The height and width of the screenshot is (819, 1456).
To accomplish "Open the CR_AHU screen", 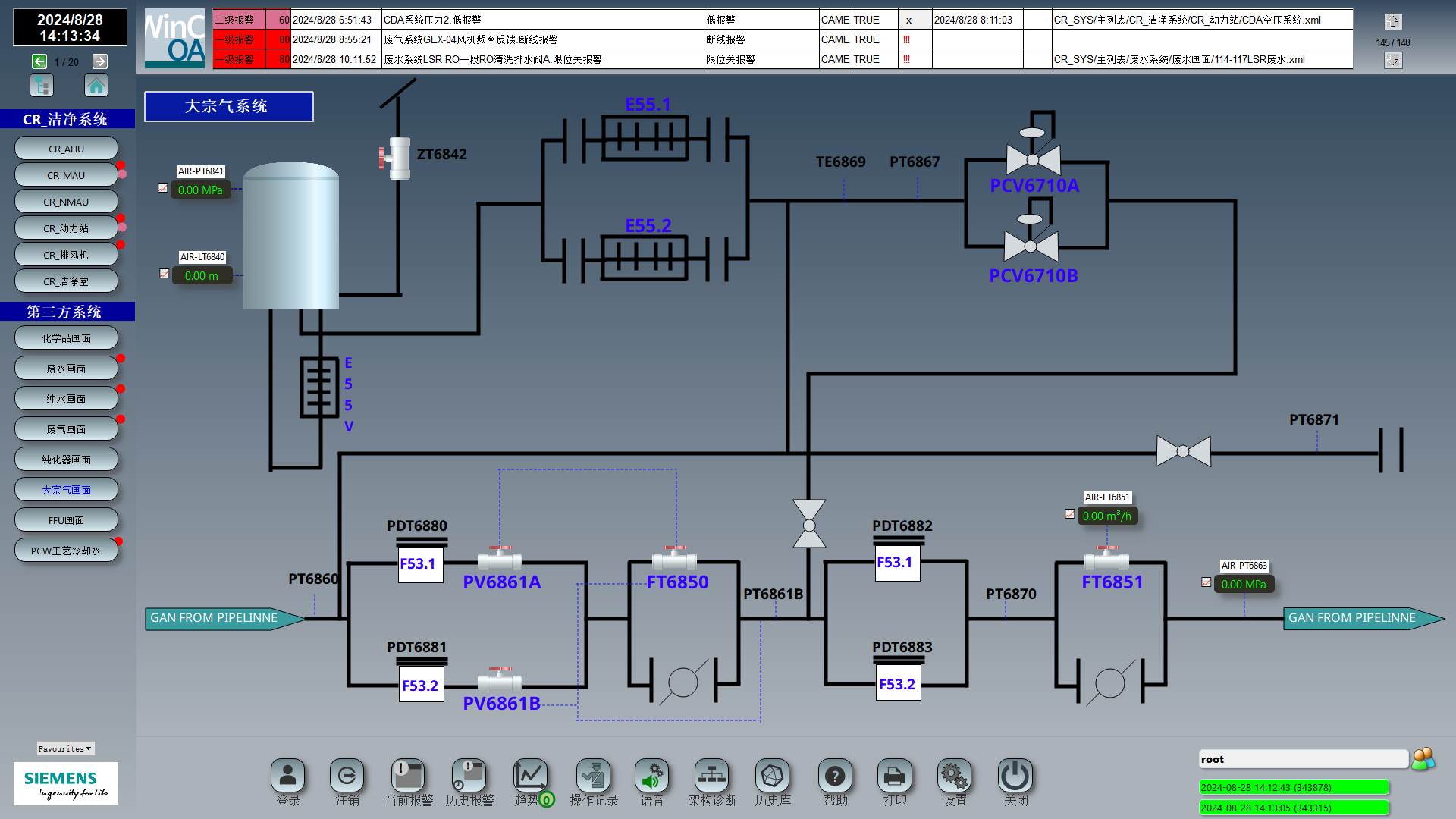I will (66, 149).
